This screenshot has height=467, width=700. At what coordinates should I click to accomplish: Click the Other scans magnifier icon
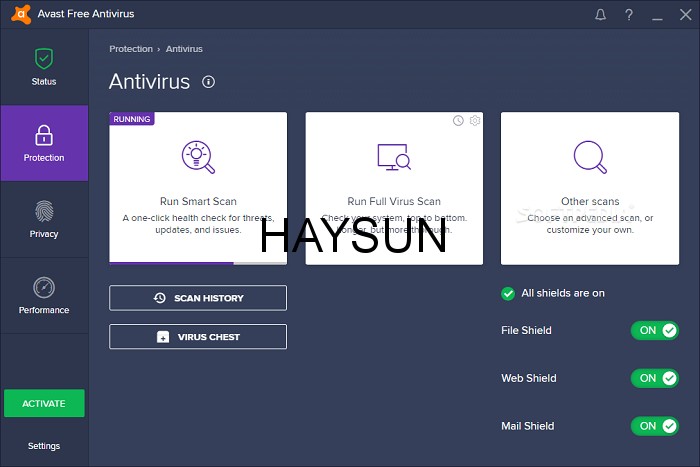pyautogui.click(x=590, y=157)
